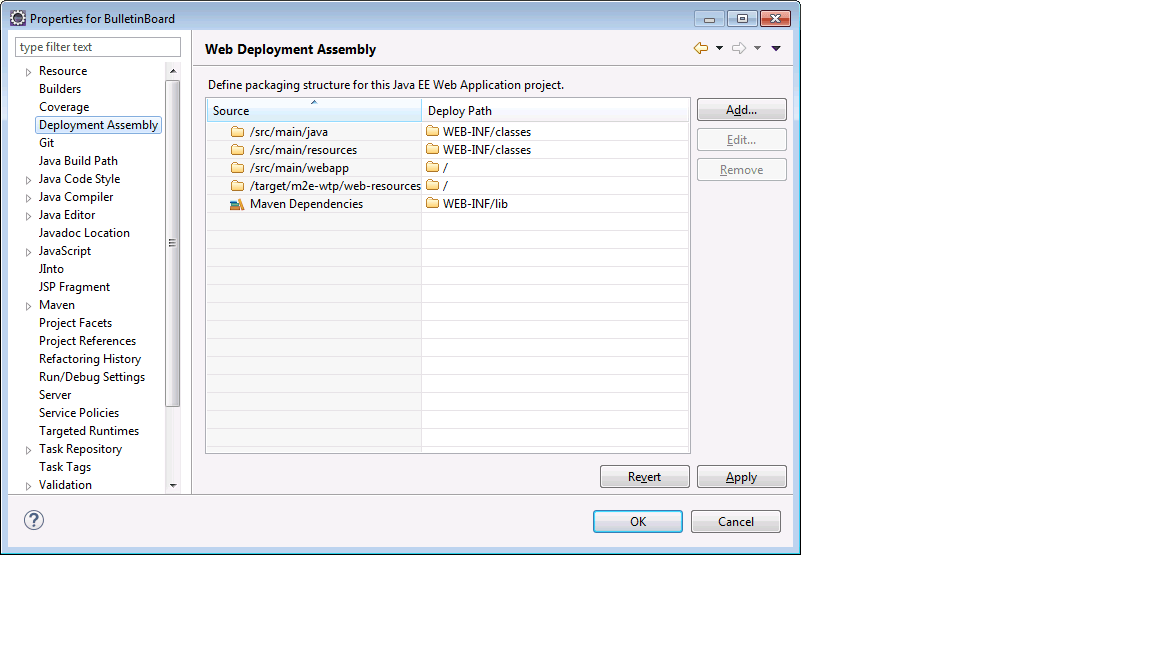Open the Service Policies page
Image resolution: width=1152 pixels, height=648 pixels.
coord(79,413)
